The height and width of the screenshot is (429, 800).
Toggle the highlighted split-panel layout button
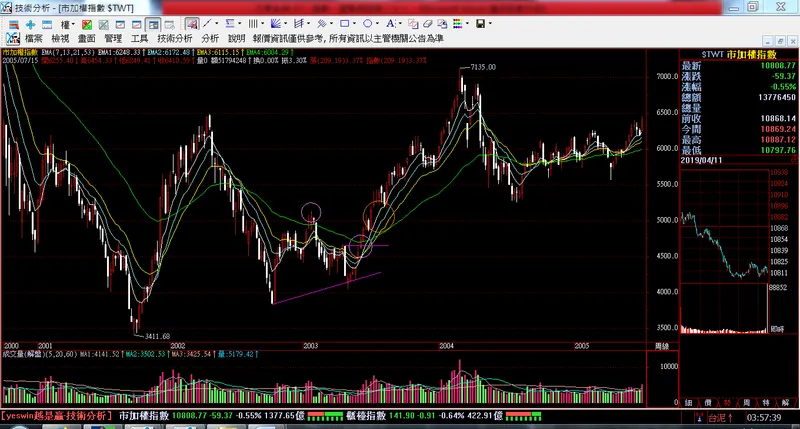[x=153, y=24]
